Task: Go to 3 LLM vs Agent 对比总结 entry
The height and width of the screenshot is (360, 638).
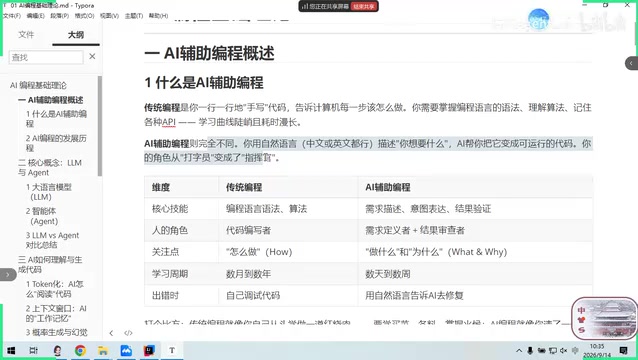Action: click(52, 240)
